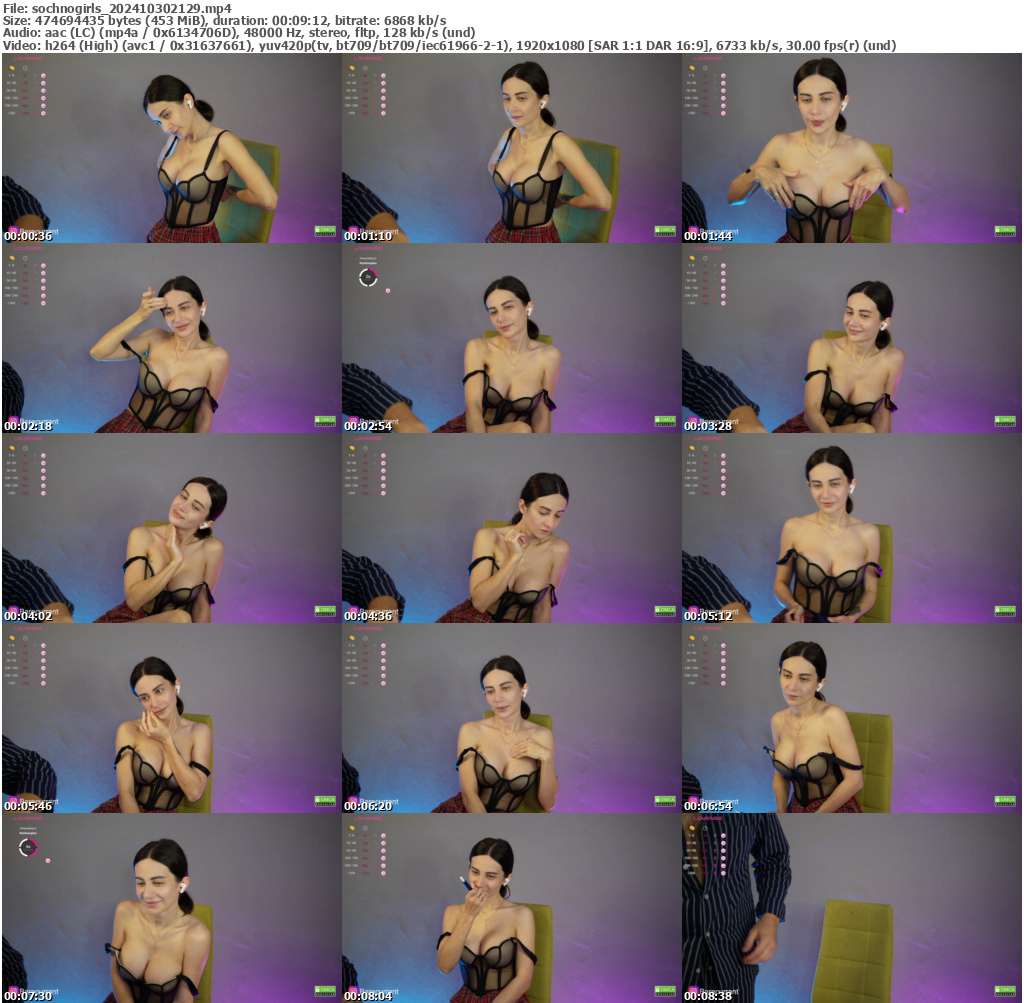The width and height of the screenshot is (1024, 1003).
Task: Select the filename sochnogirls_202410302129.mp4 header
Action: [x=113, y=7]
